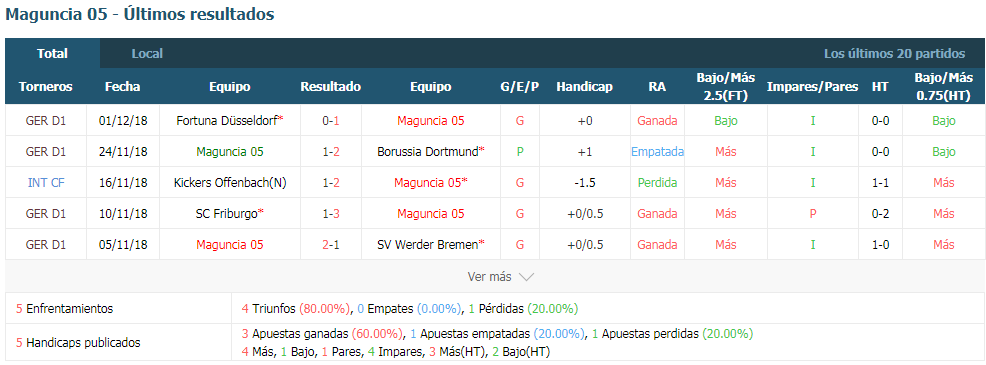The height and width of the screenshot is (365, 986).
Task: Click the Empatada RA cell
Action: tap(657, 152)
